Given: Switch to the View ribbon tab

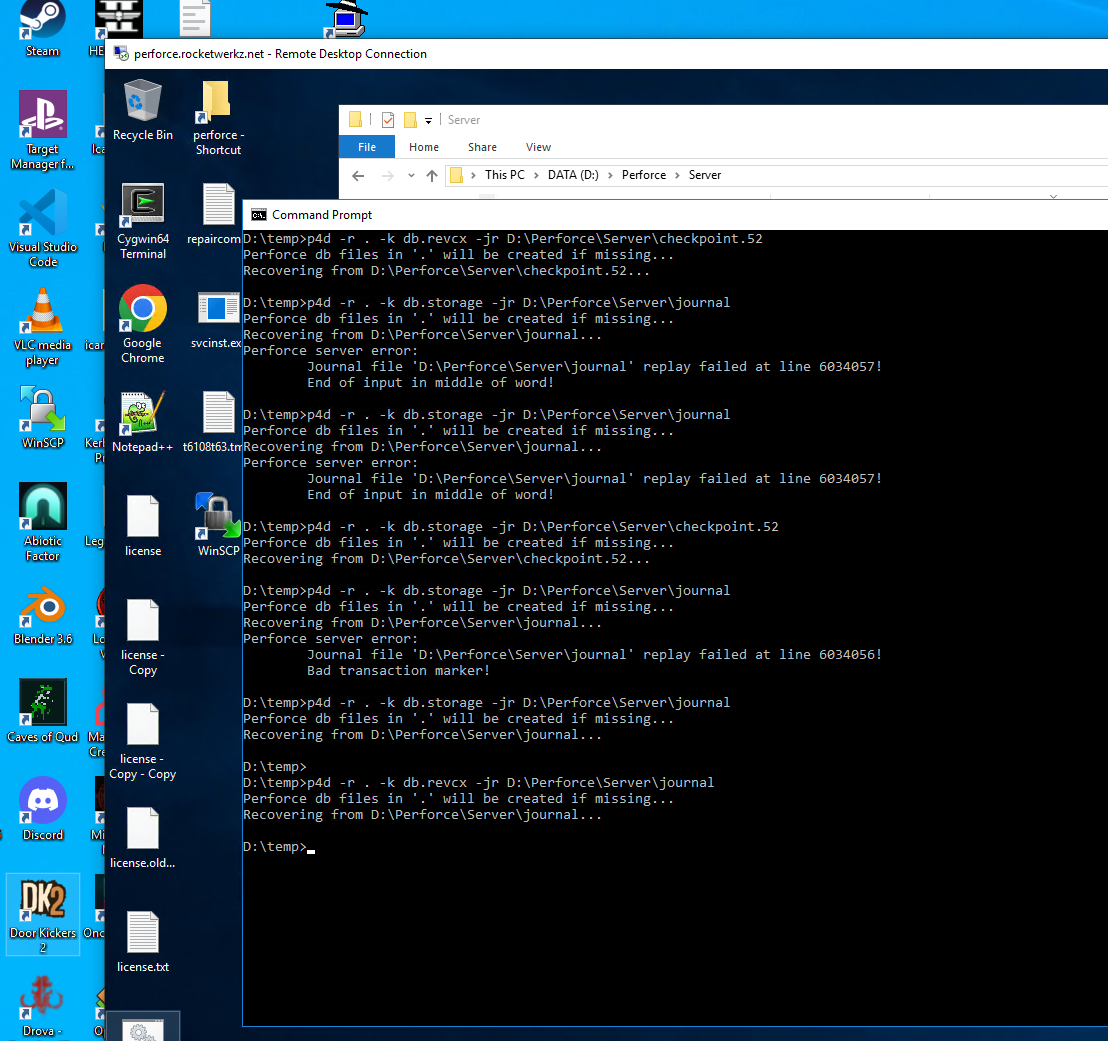Looking at the screenshot, I should coord(538,147).
